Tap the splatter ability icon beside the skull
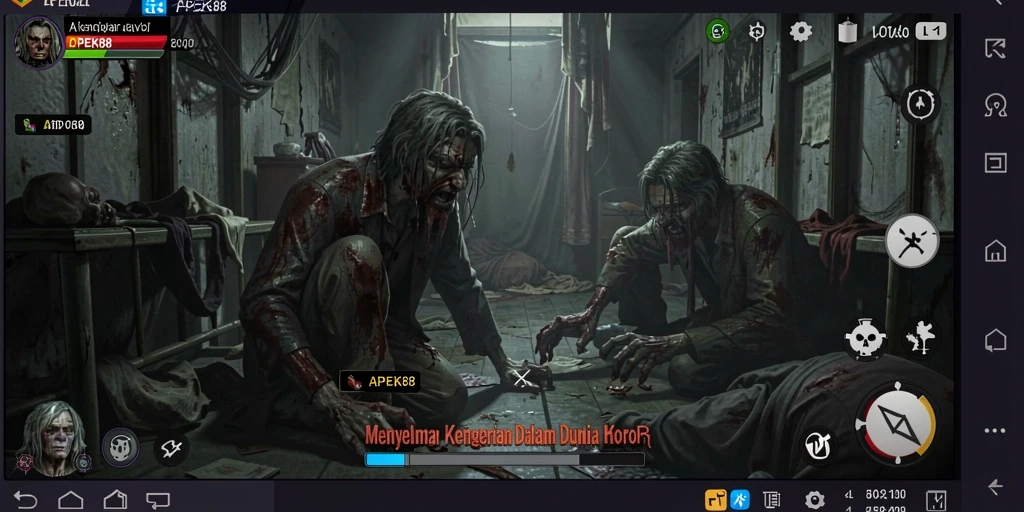Viewport: 1024px width, 512px height. click(921, 338)
